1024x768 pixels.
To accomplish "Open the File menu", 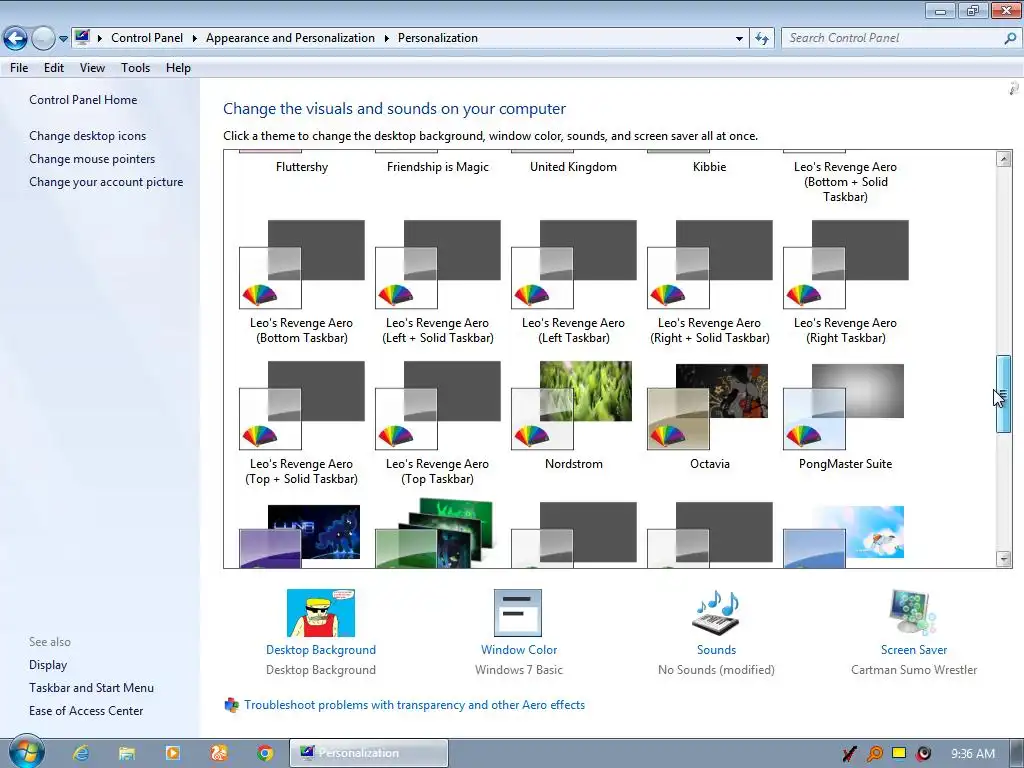I will (19, 68).
